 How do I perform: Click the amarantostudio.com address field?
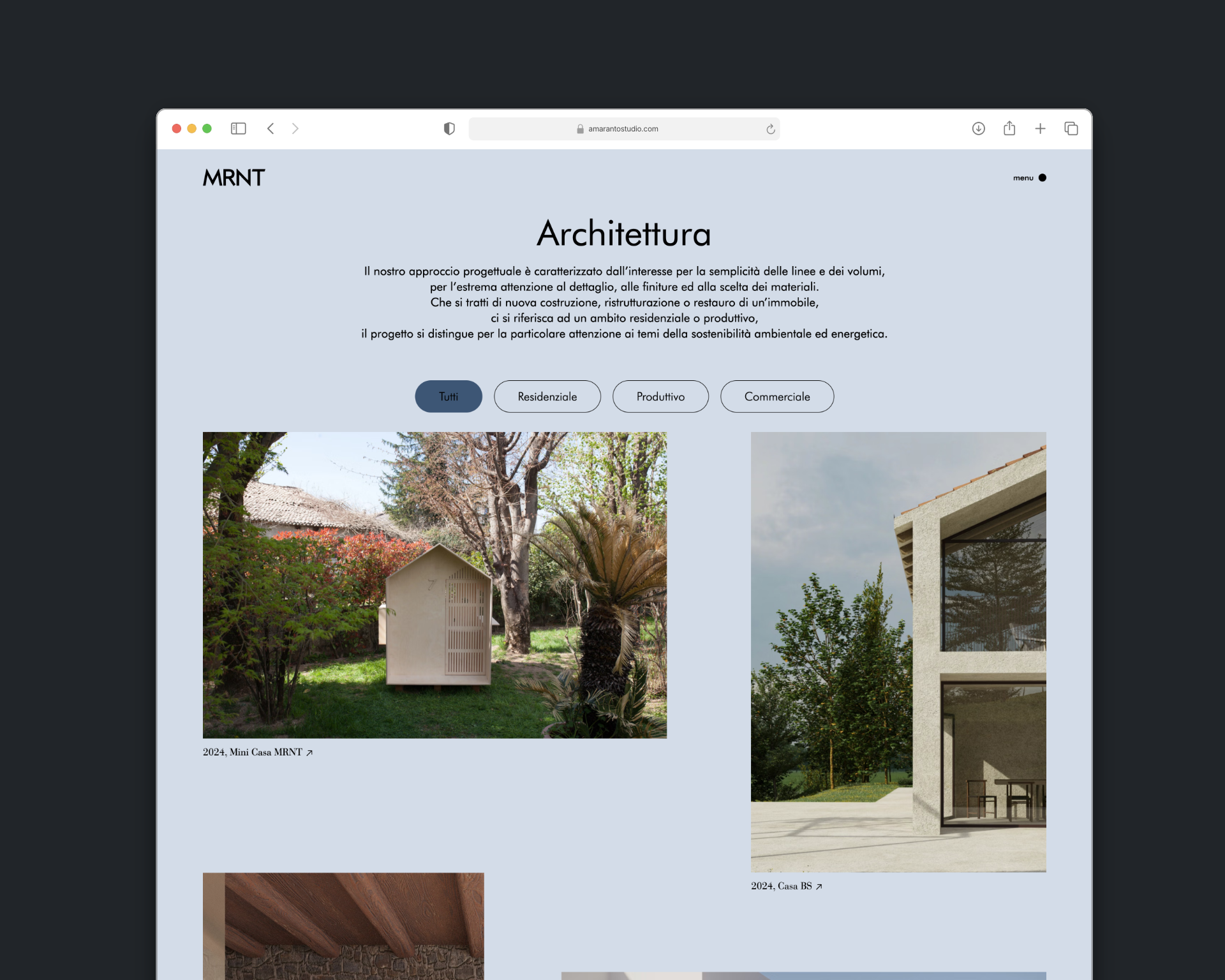click(623, 128)
